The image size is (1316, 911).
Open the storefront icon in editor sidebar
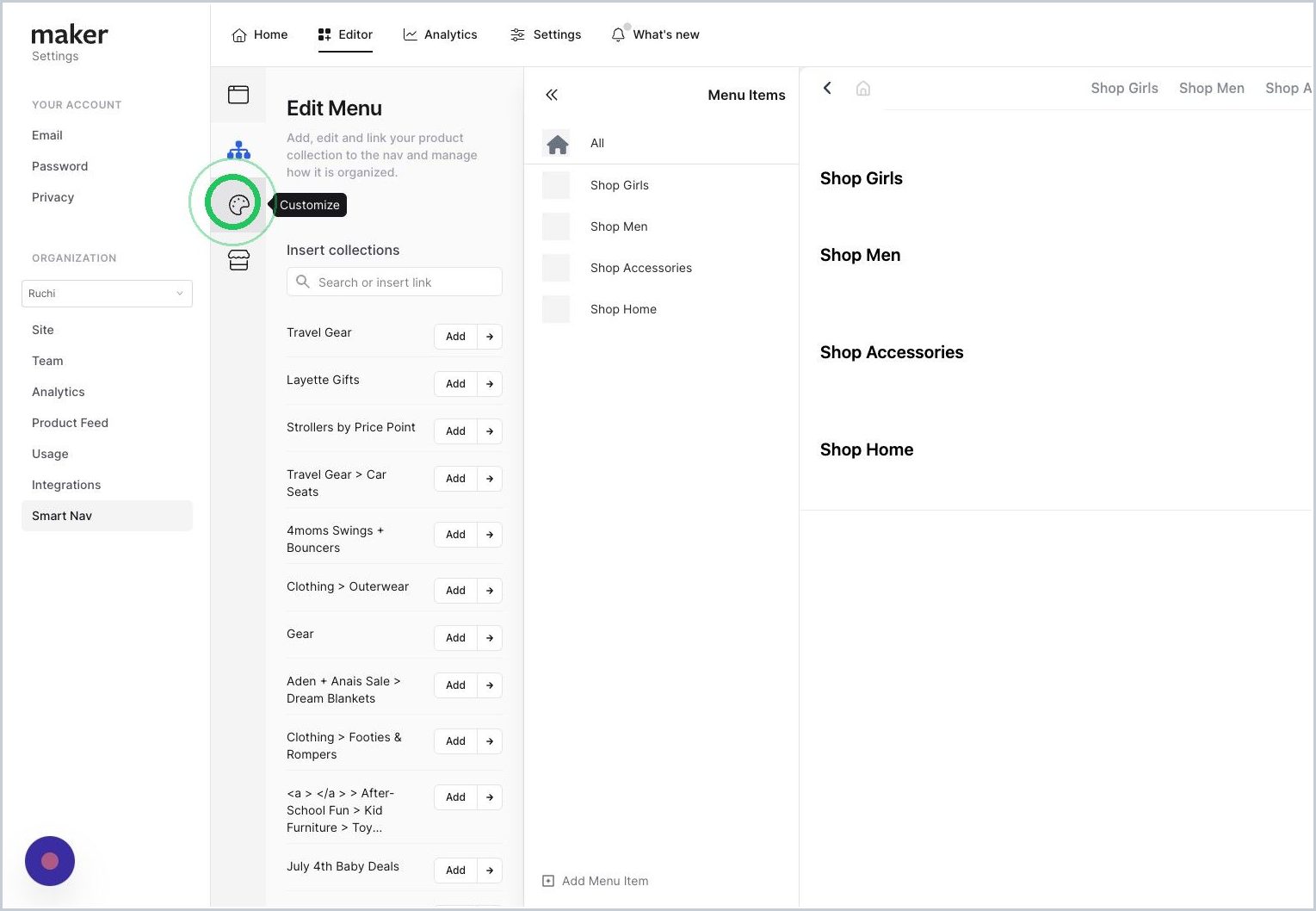(x=238, y=260)
